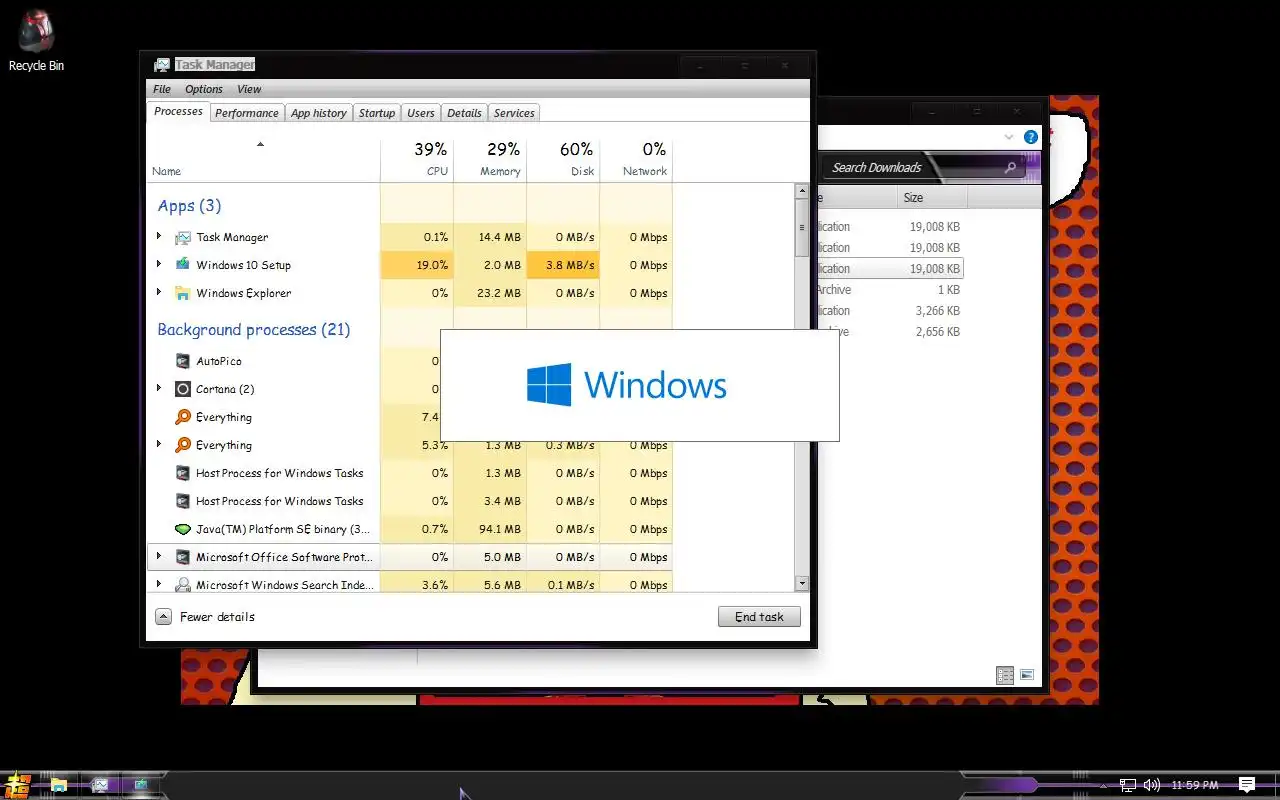Screen dimensions: 1280x800
Task: Click the Task Manager process icon
Action: point(182,238)
